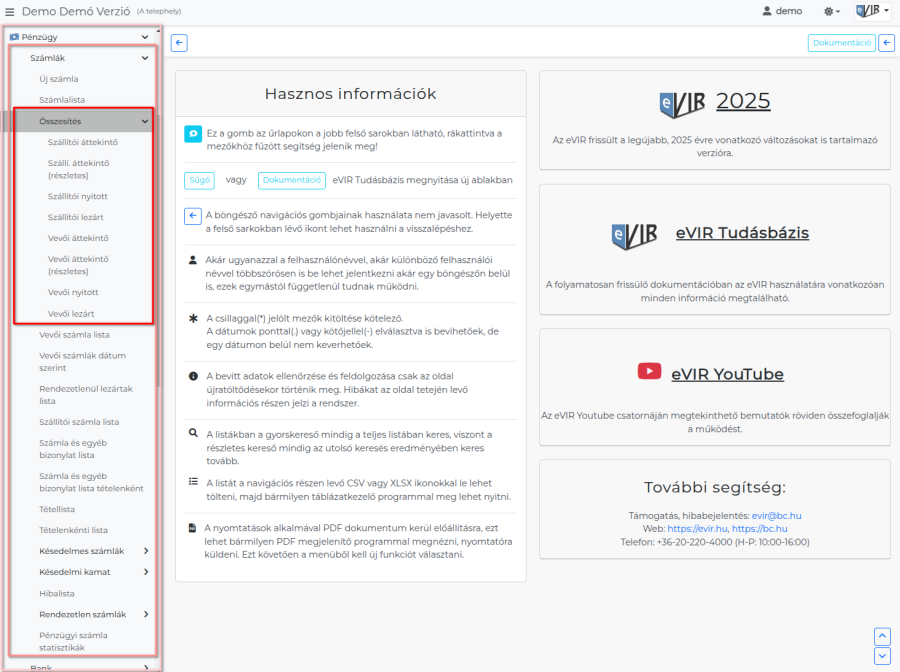This screenshot has height=672, width=900.
Task: Expand the Rendezetlen számlák submenu
Action: [x=145, y=614]
